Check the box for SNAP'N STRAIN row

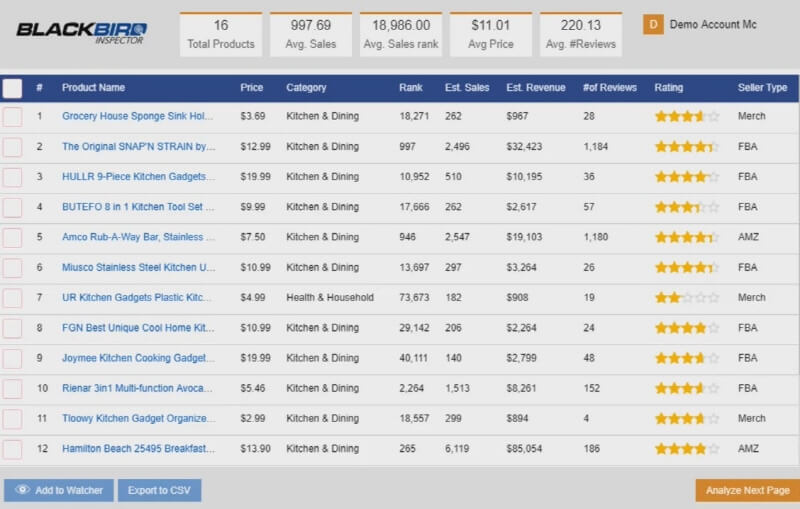click(x=12, y=147)
